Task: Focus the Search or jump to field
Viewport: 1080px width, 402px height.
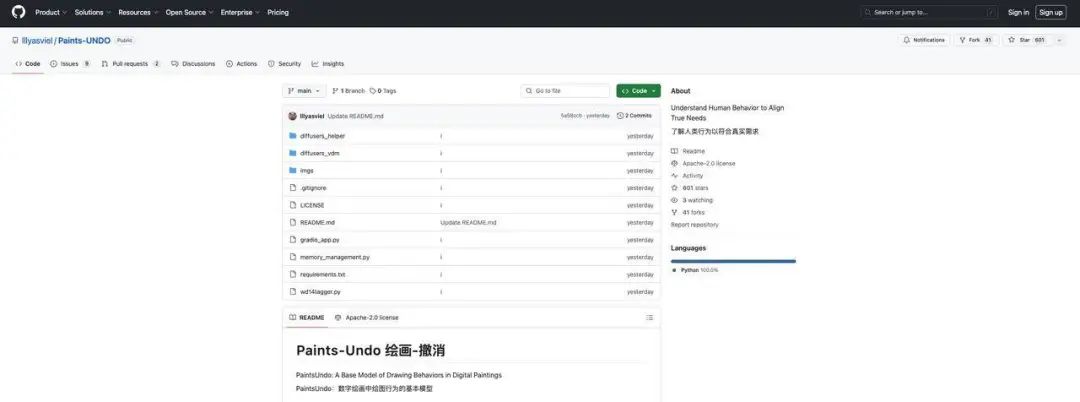Action: 929,12
